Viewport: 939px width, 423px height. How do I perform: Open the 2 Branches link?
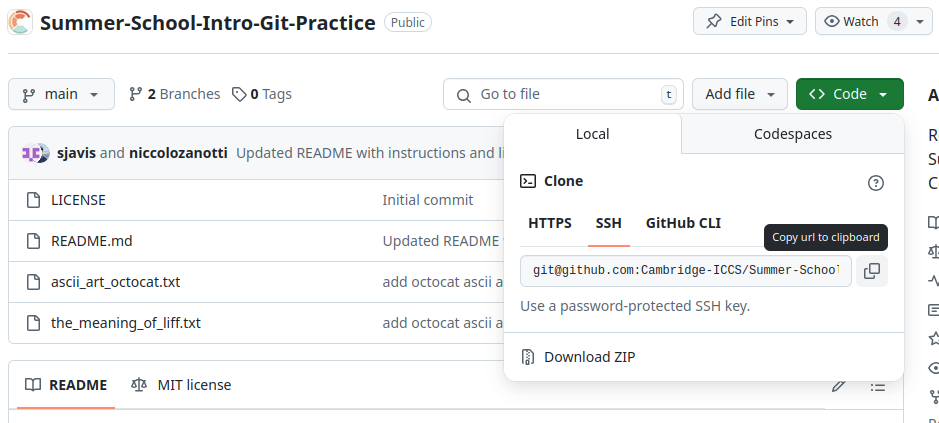pos(175,94)
